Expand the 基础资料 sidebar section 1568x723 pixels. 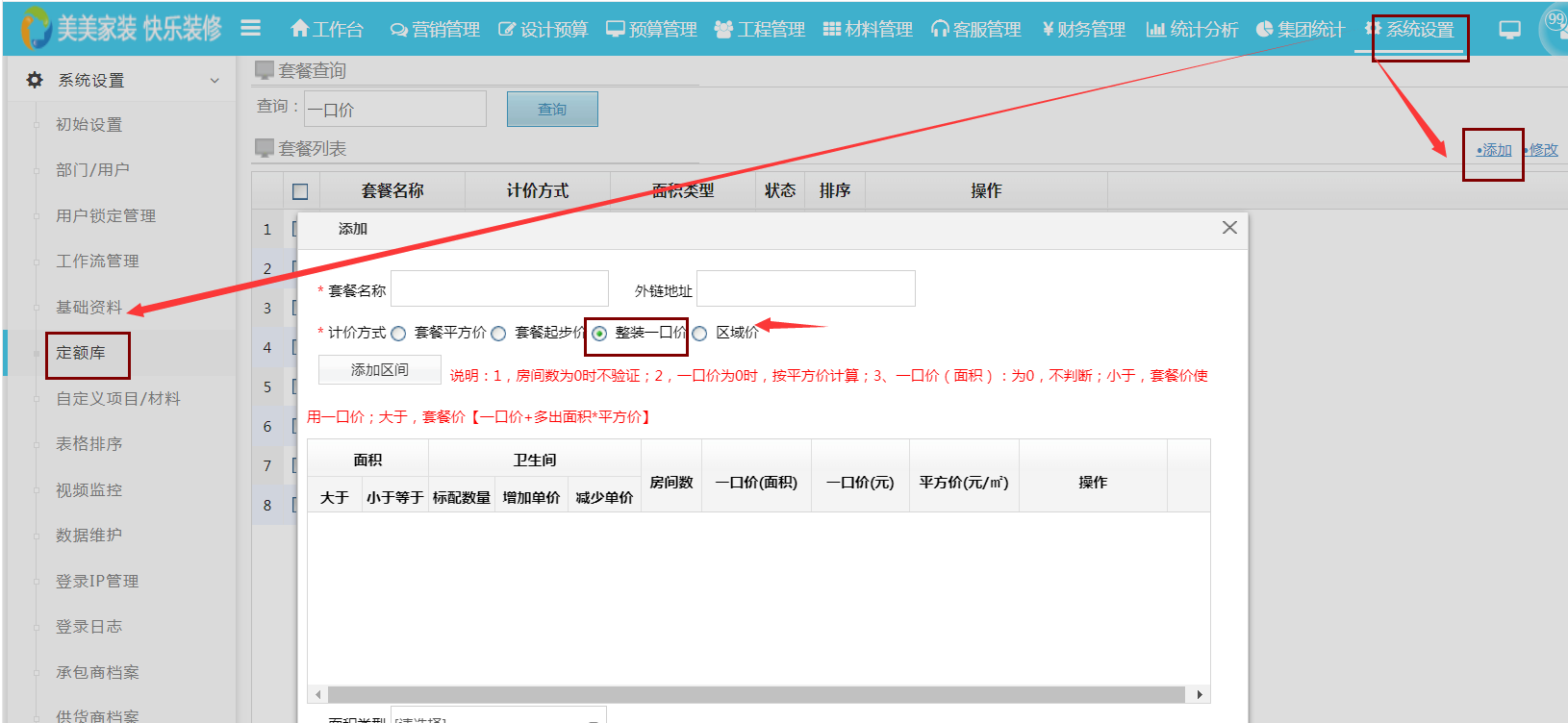[x=89, y=308]
